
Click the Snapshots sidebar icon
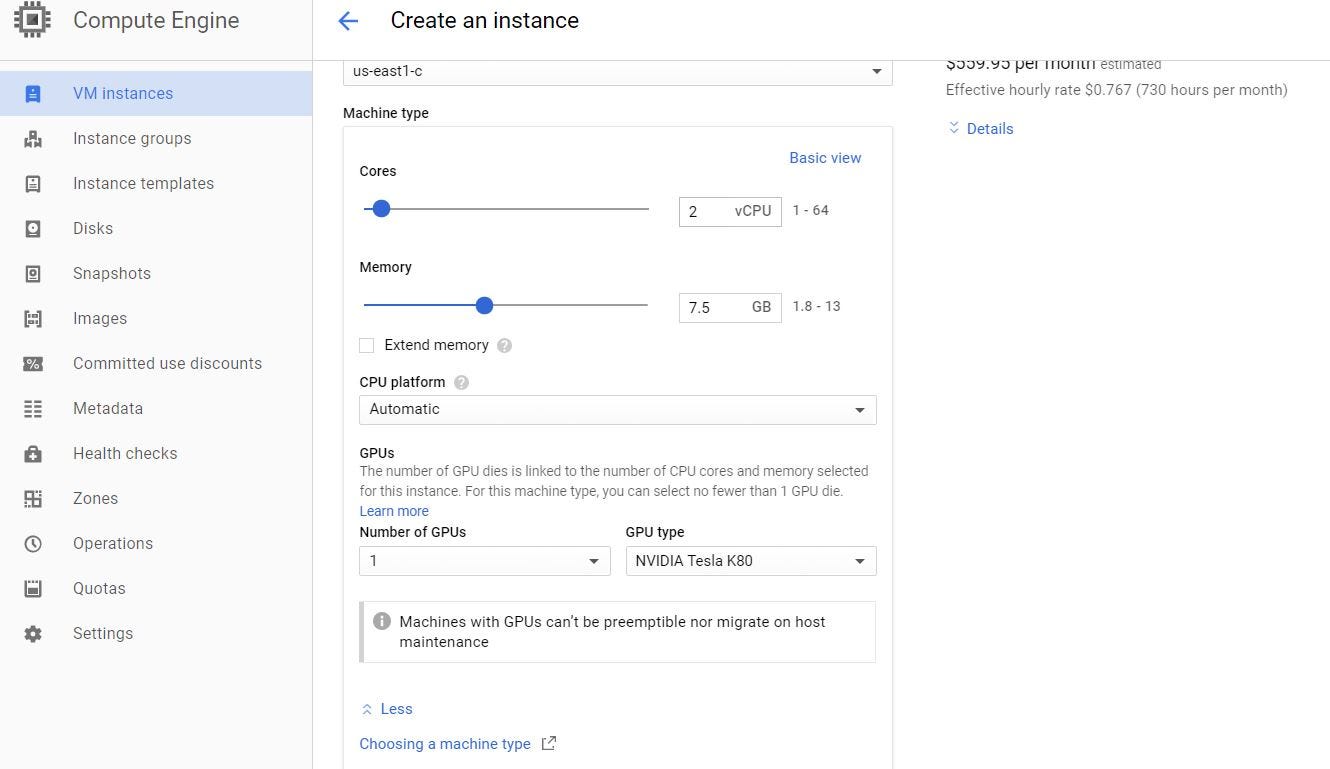pyautogui.click(x=33, y=274)
